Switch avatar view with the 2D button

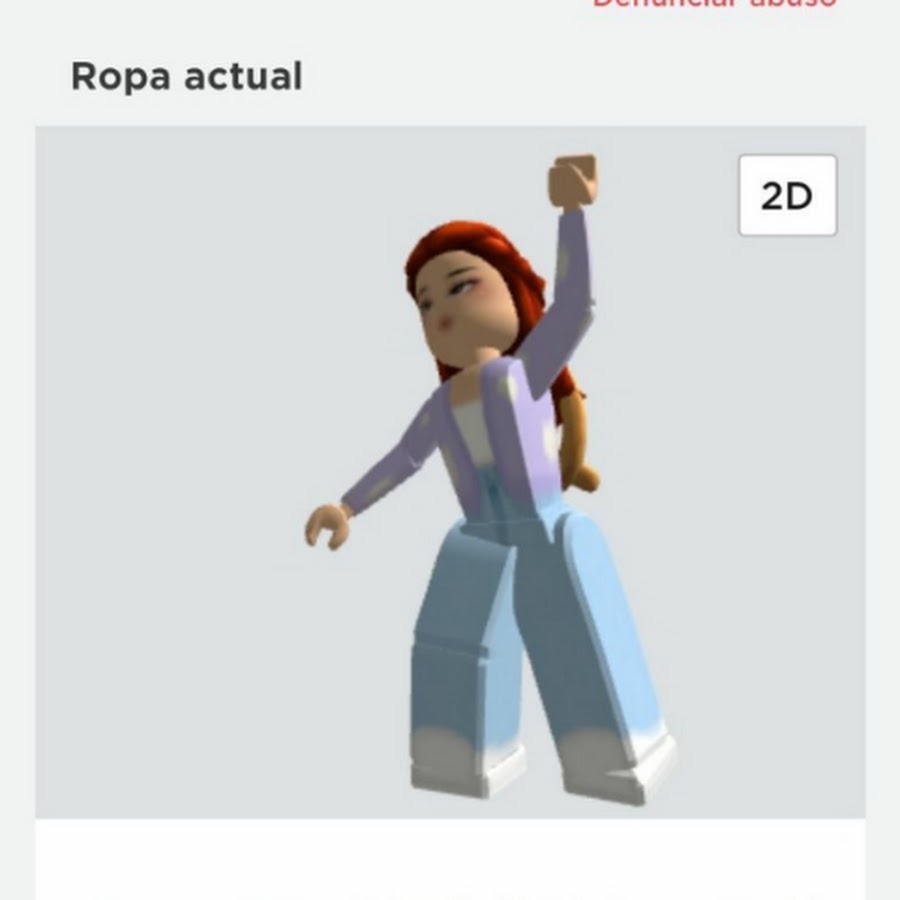click(x=787, y=195)
